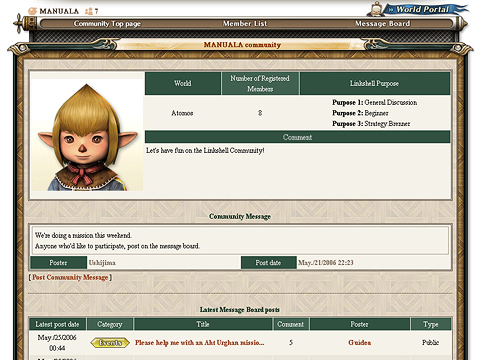
Task: Click the moogle icon beside World Portal
Action: point(376,9)
